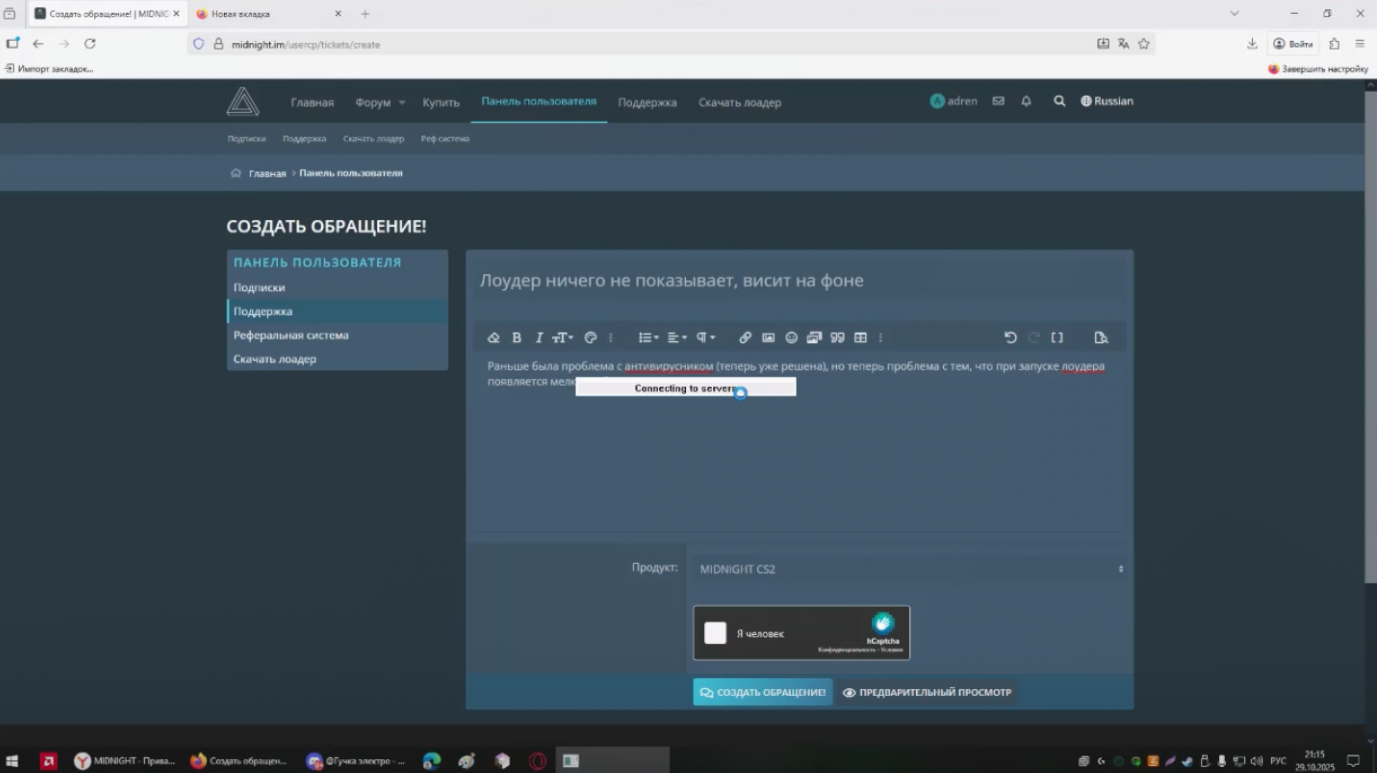Image resolution: width=1377 pixels, height=773 pixels.
Task: Check the hCaptcha "Я человек" box
Action: pos(715,633)
